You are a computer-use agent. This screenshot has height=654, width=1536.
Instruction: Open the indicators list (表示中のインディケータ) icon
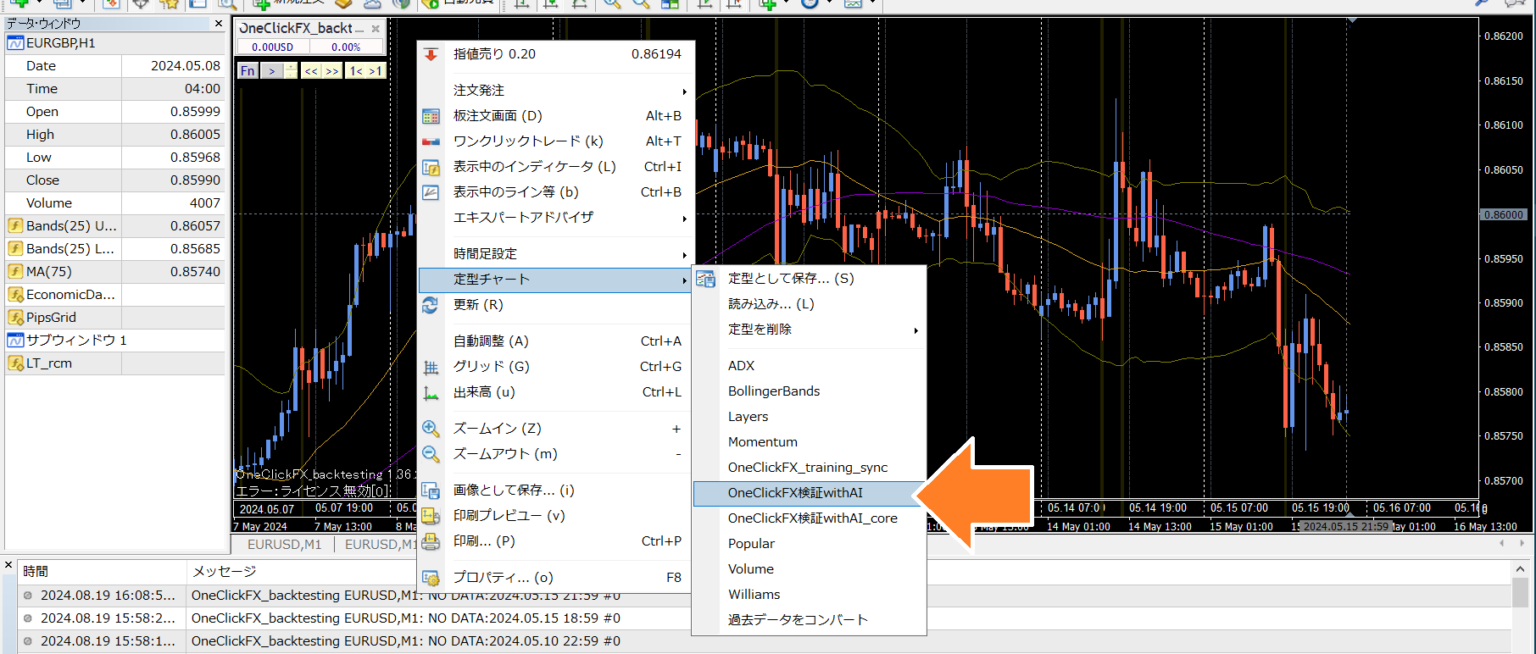431,167
